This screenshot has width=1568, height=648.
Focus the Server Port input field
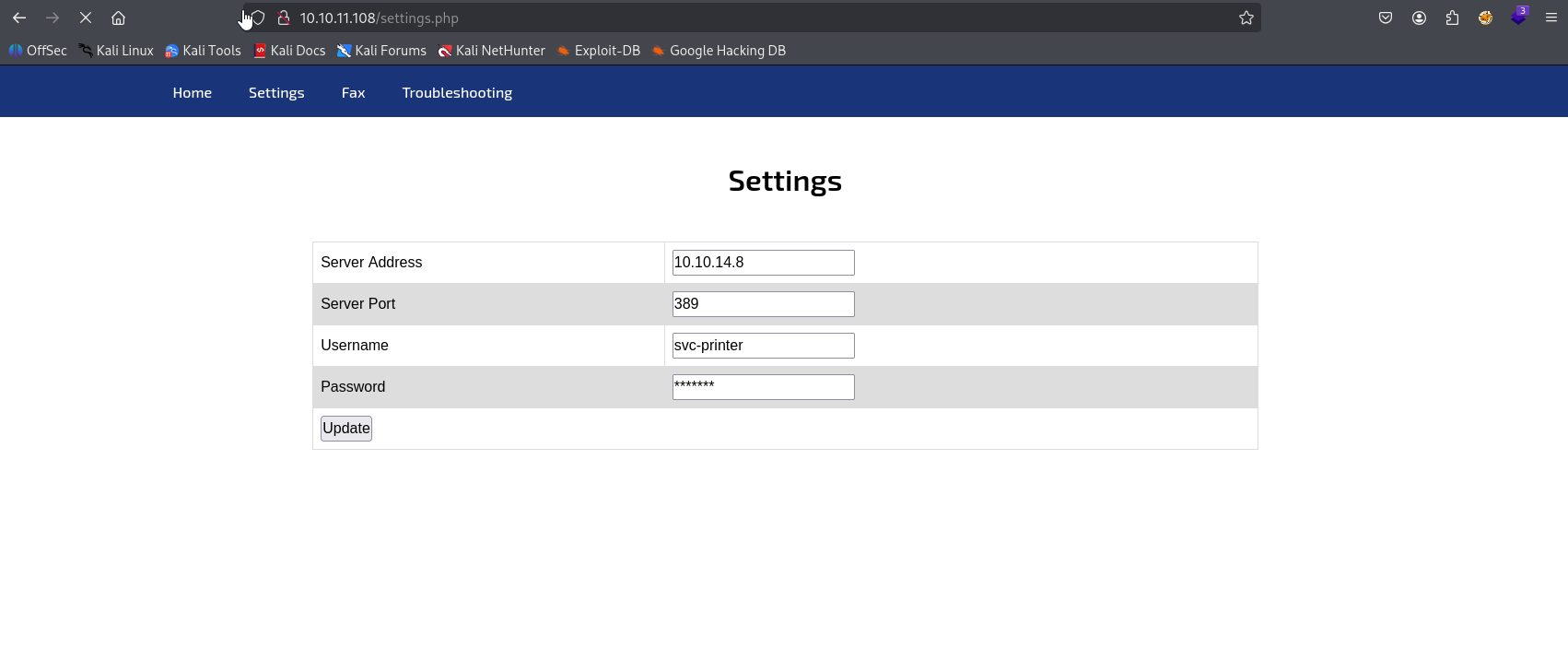tap(764, 304)
